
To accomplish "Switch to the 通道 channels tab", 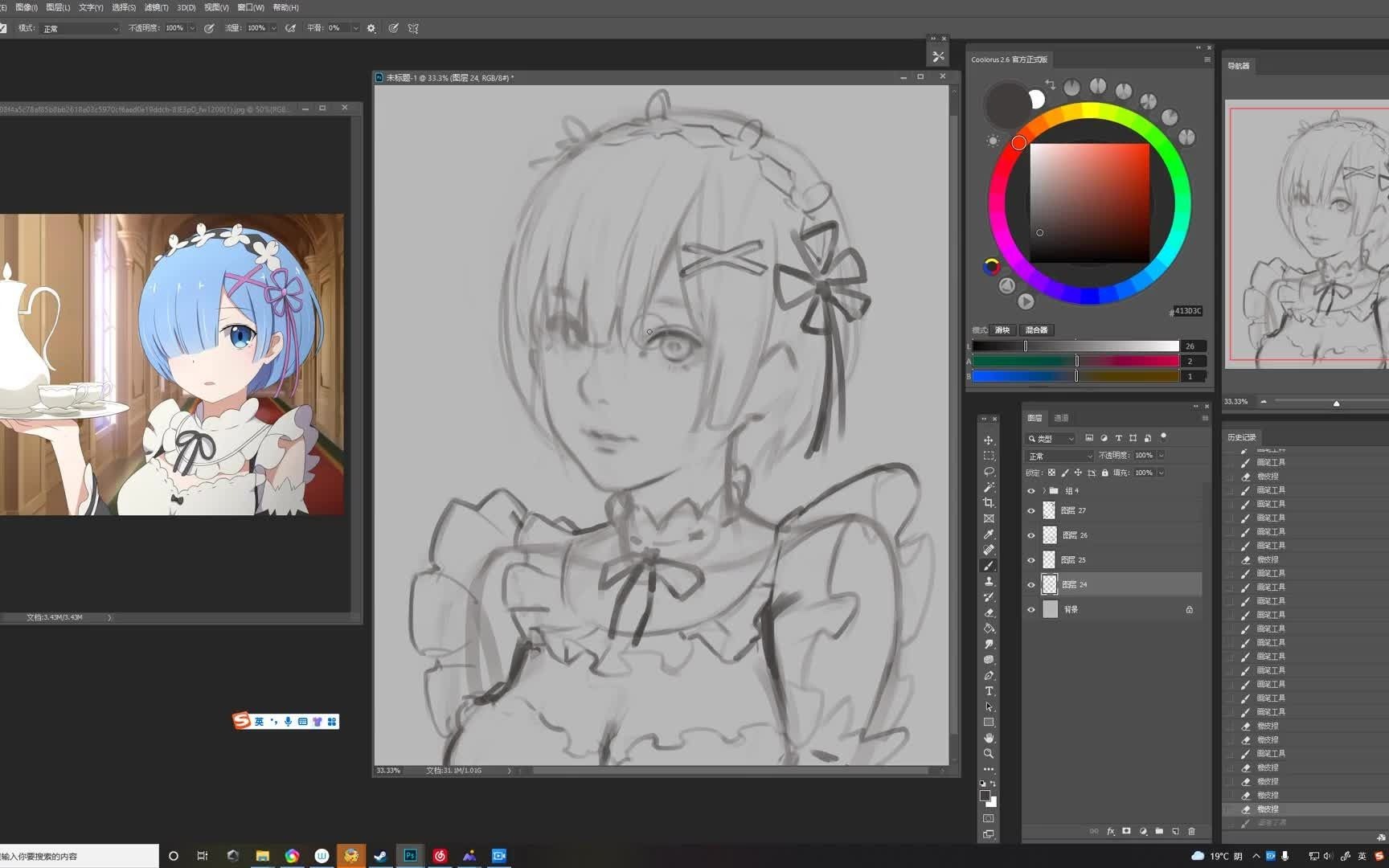I will 1061,418.
